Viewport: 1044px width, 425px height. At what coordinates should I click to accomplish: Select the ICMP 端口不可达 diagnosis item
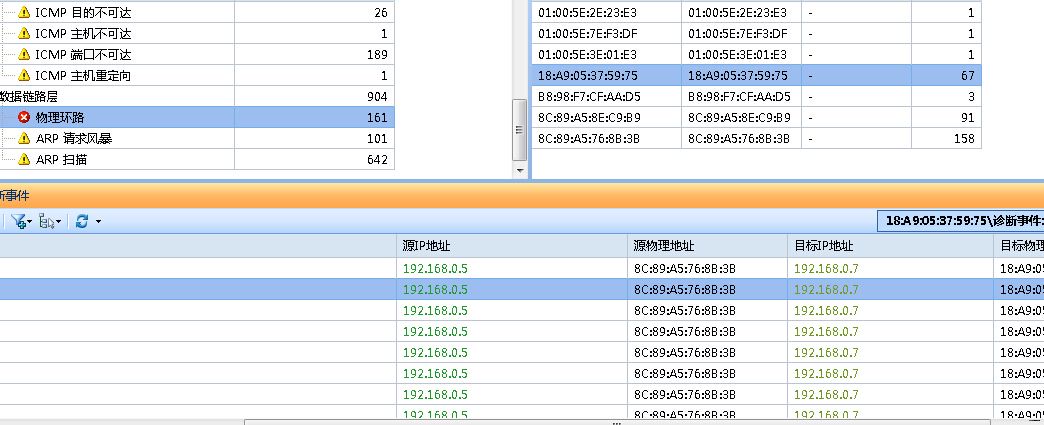[197, 54]
